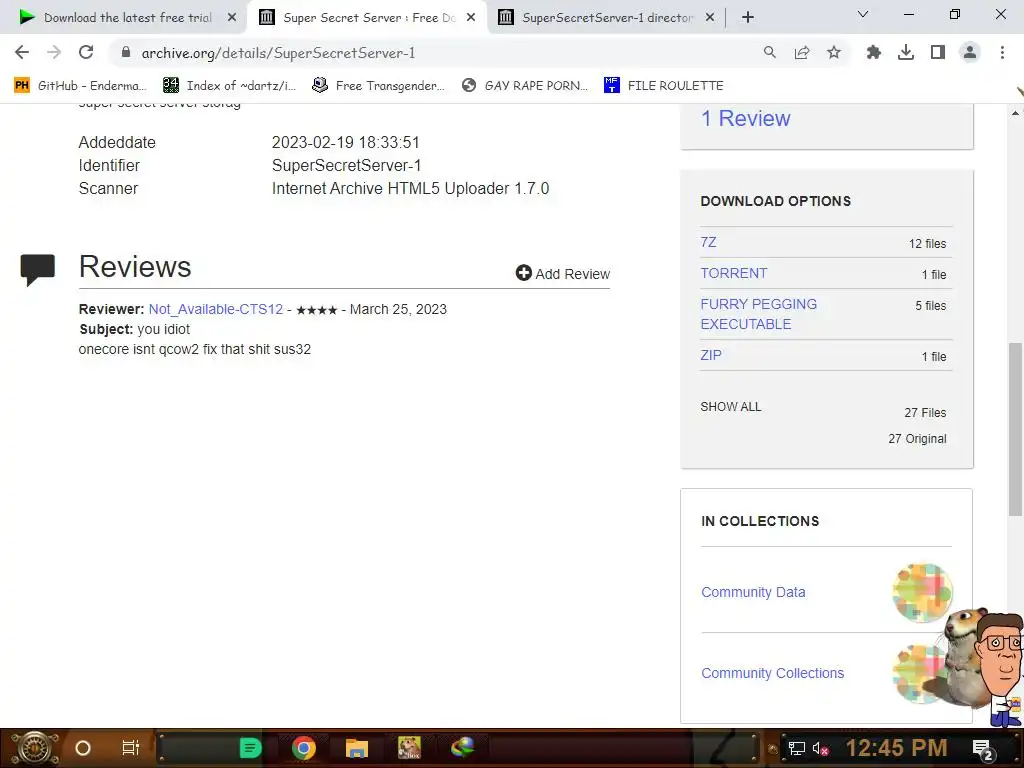This screenshot has width=1024, height=768.
Task: Open Task View on the taskbar
Action: [x=131, y=748]
